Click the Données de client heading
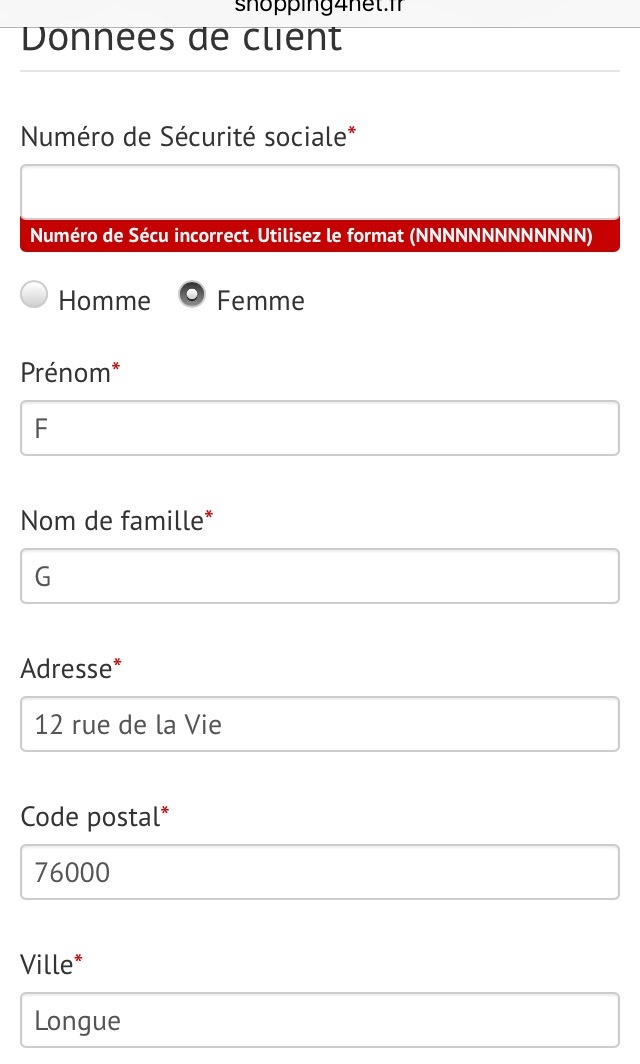The width and height of the screenshot is (640, 1064). coord(181,40)
